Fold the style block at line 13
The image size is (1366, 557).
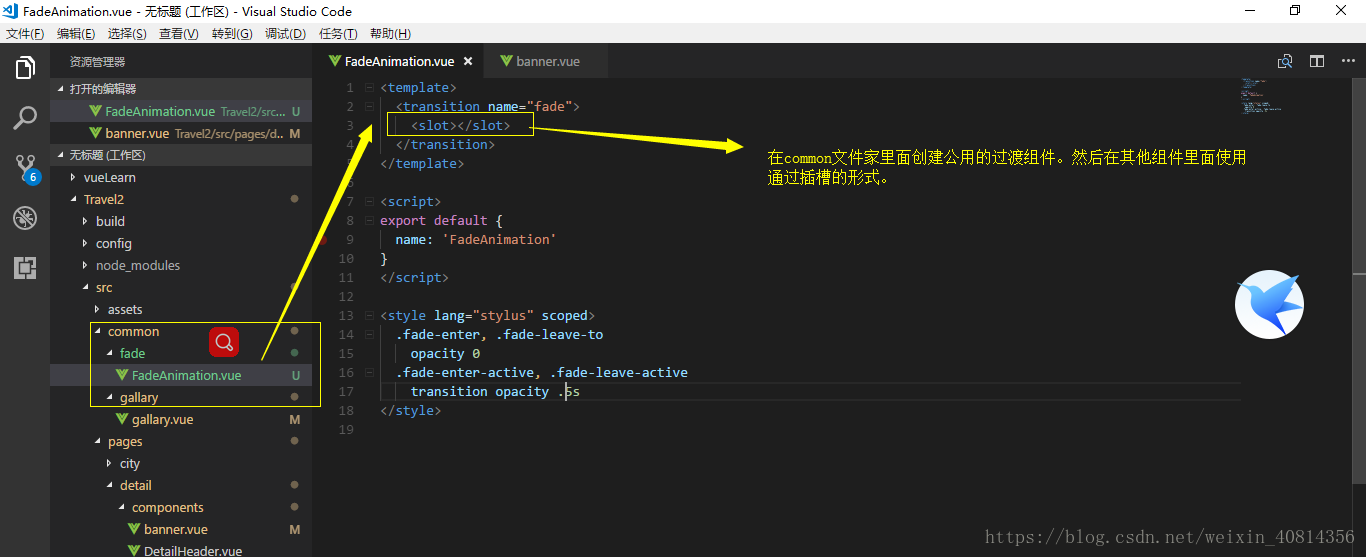click(369, 316)
